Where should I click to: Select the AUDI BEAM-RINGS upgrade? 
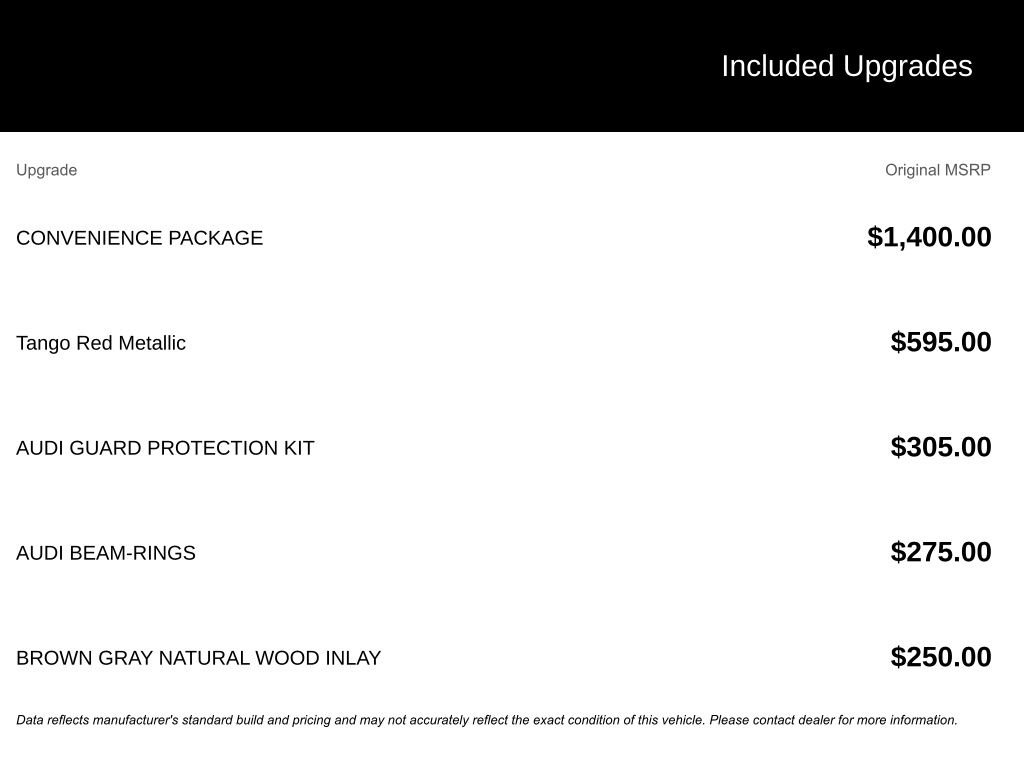[x=106, y=553]
